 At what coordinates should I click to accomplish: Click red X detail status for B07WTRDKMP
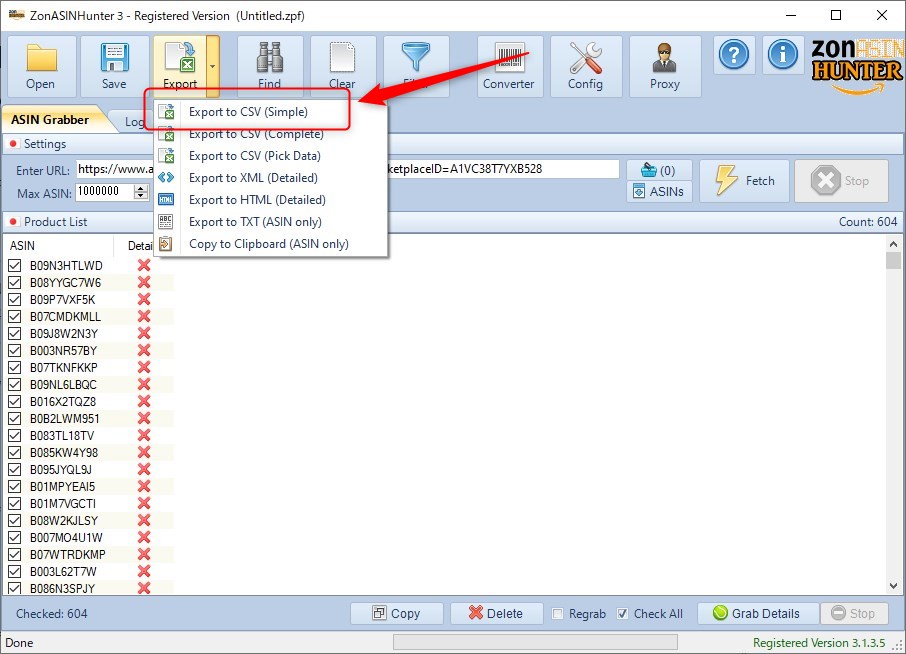pos(144,555)
